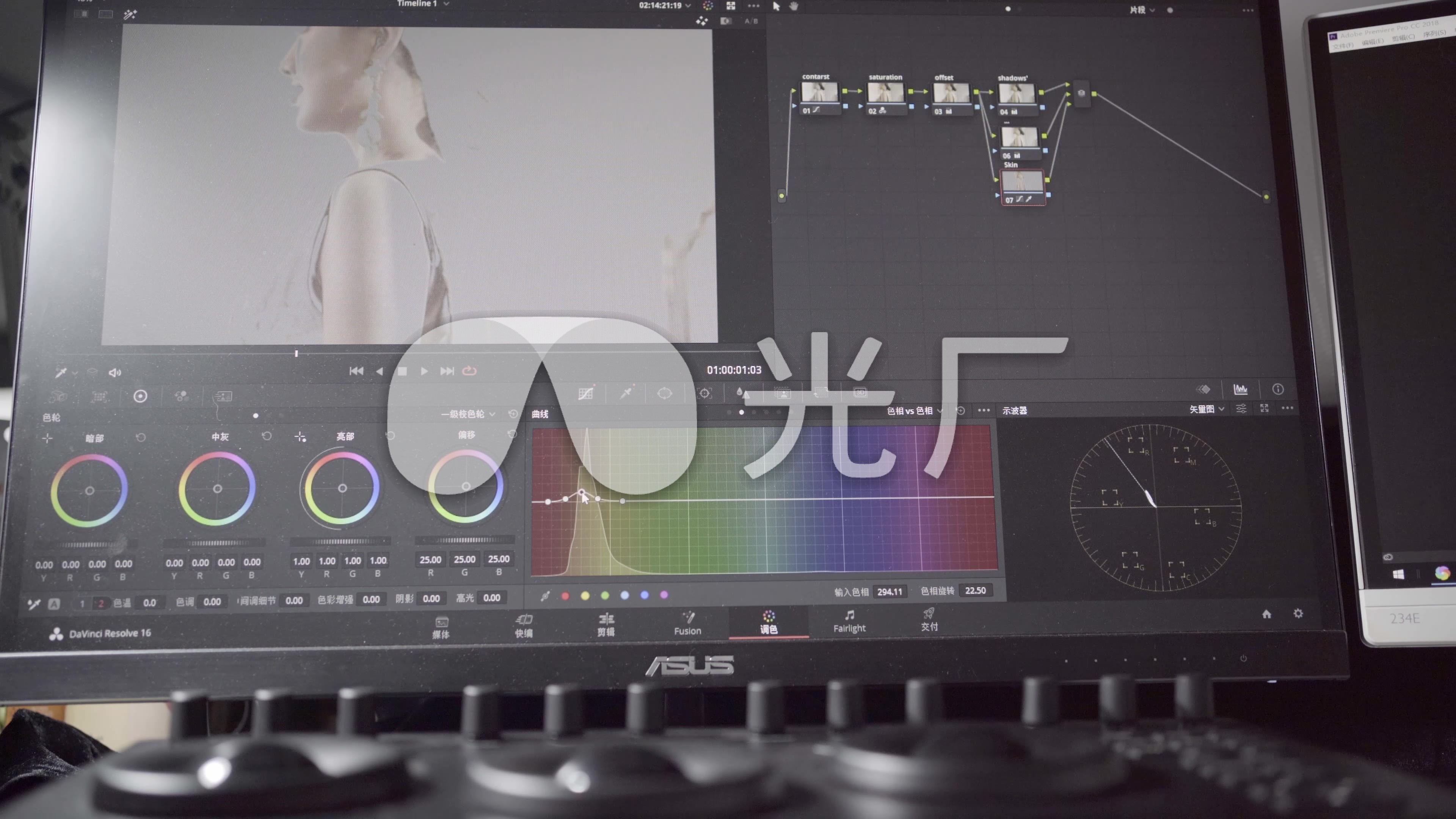Switch to the 快编 page

pyautogui.click(x=524, y=626)
